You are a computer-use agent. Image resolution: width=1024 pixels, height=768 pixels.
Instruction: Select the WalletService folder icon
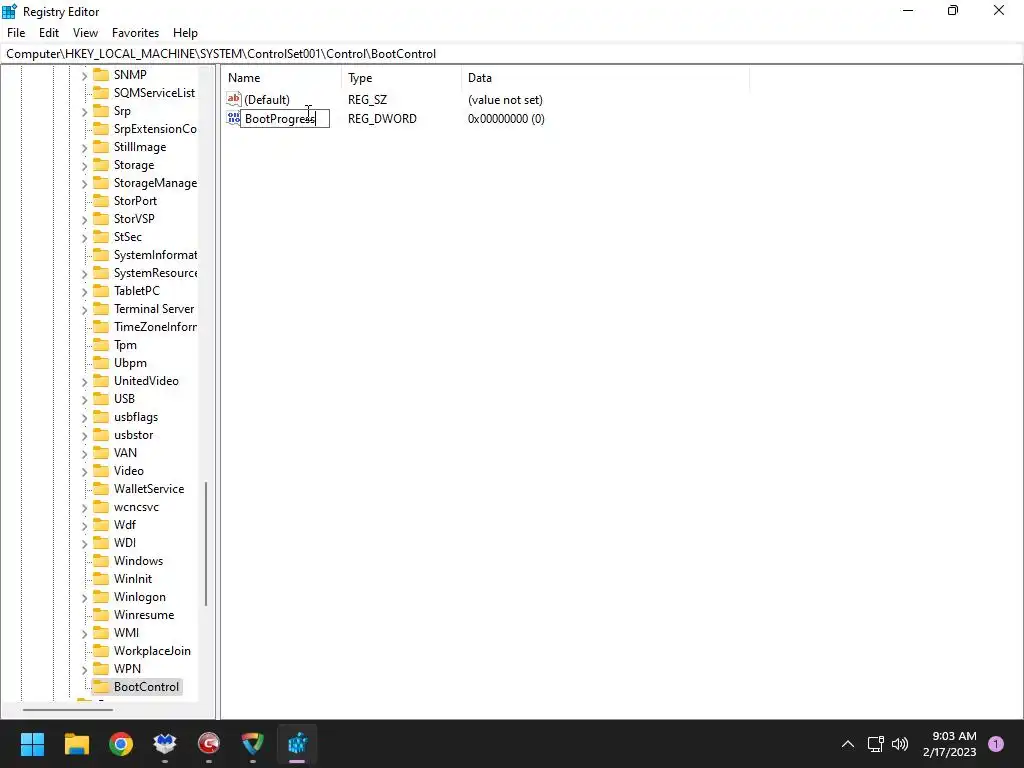(x=101, y=488)
